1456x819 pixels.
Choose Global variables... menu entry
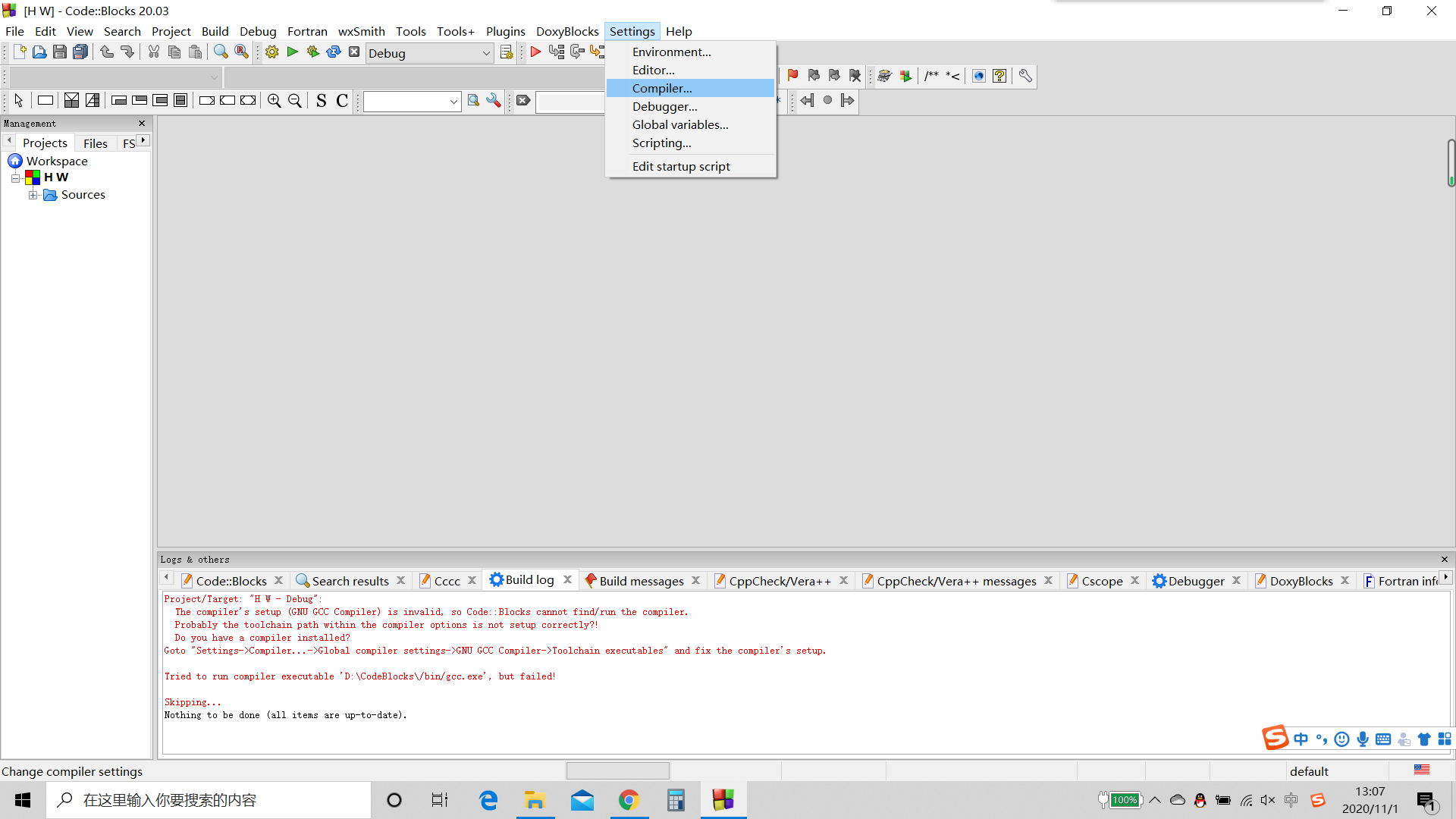click(691, 124)
